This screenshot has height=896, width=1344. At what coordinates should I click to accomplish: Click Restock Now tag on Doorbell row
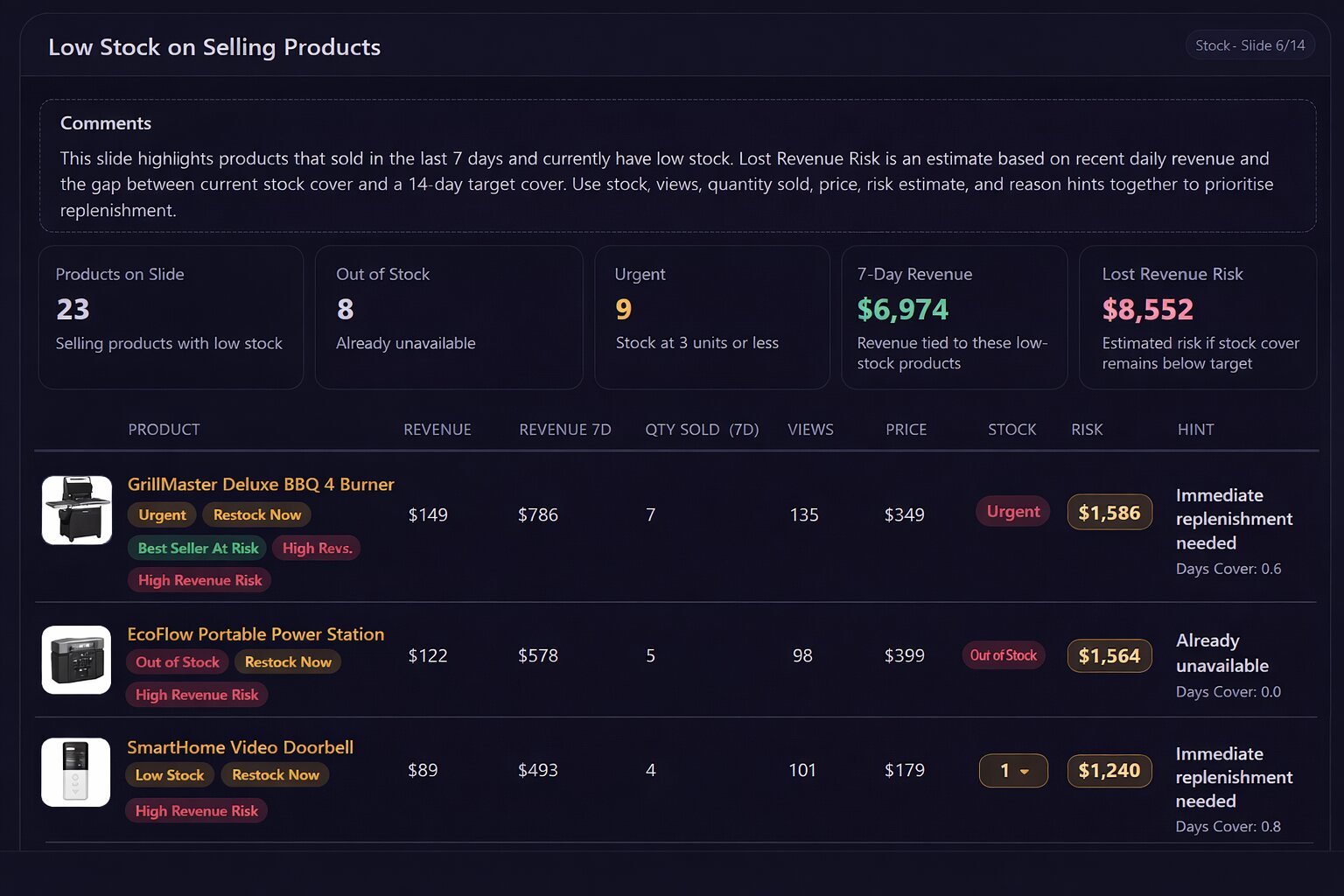275,775
